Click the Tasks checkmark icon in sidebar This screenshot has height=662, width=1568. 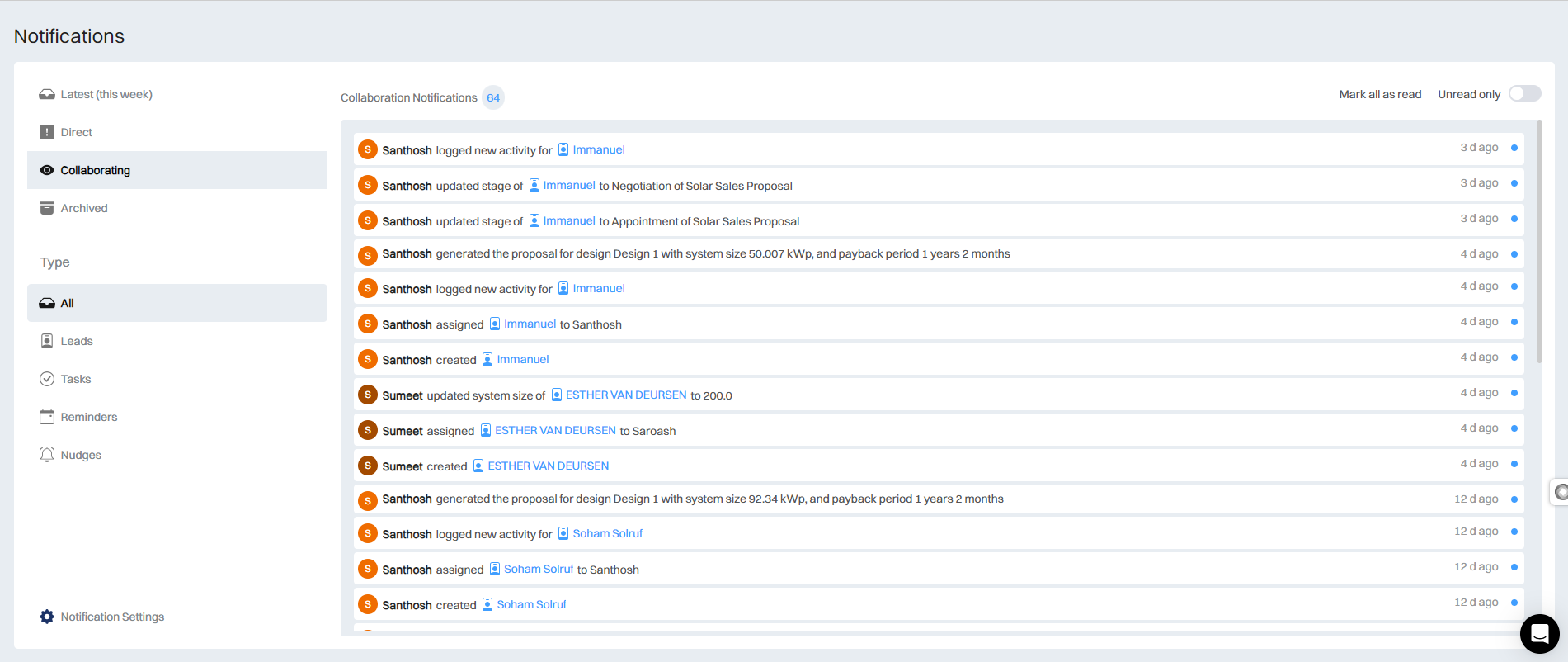[47, 379]
